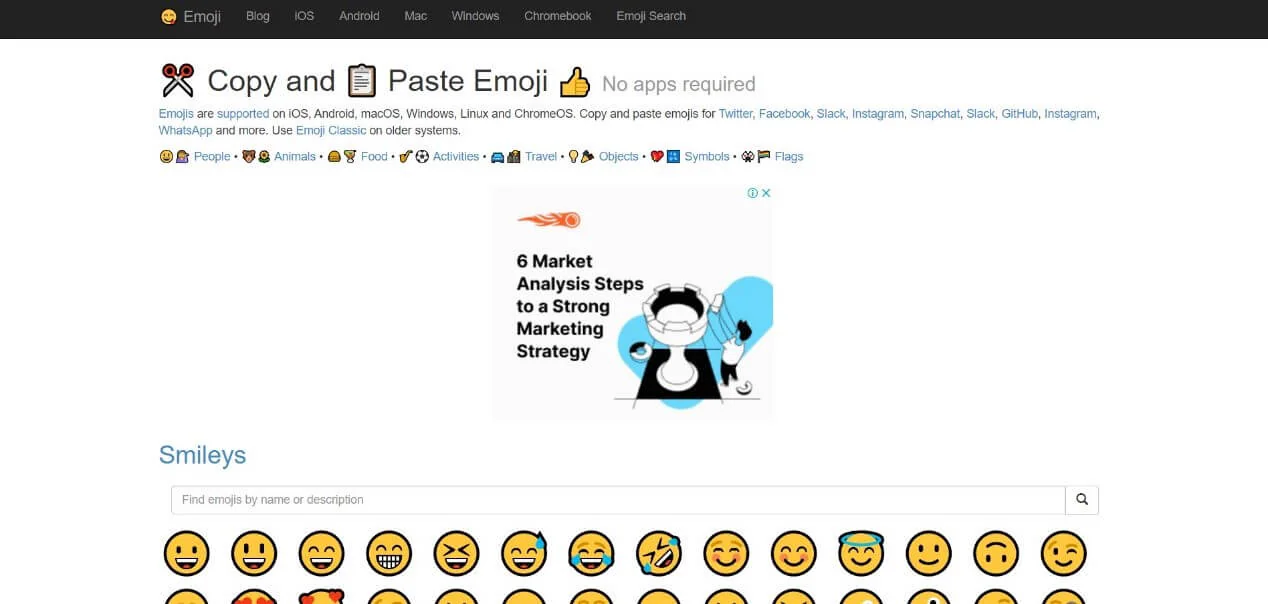
Task: Jump to the Flags emoji category
Action: pyautogui.click(x=789, y=157)
